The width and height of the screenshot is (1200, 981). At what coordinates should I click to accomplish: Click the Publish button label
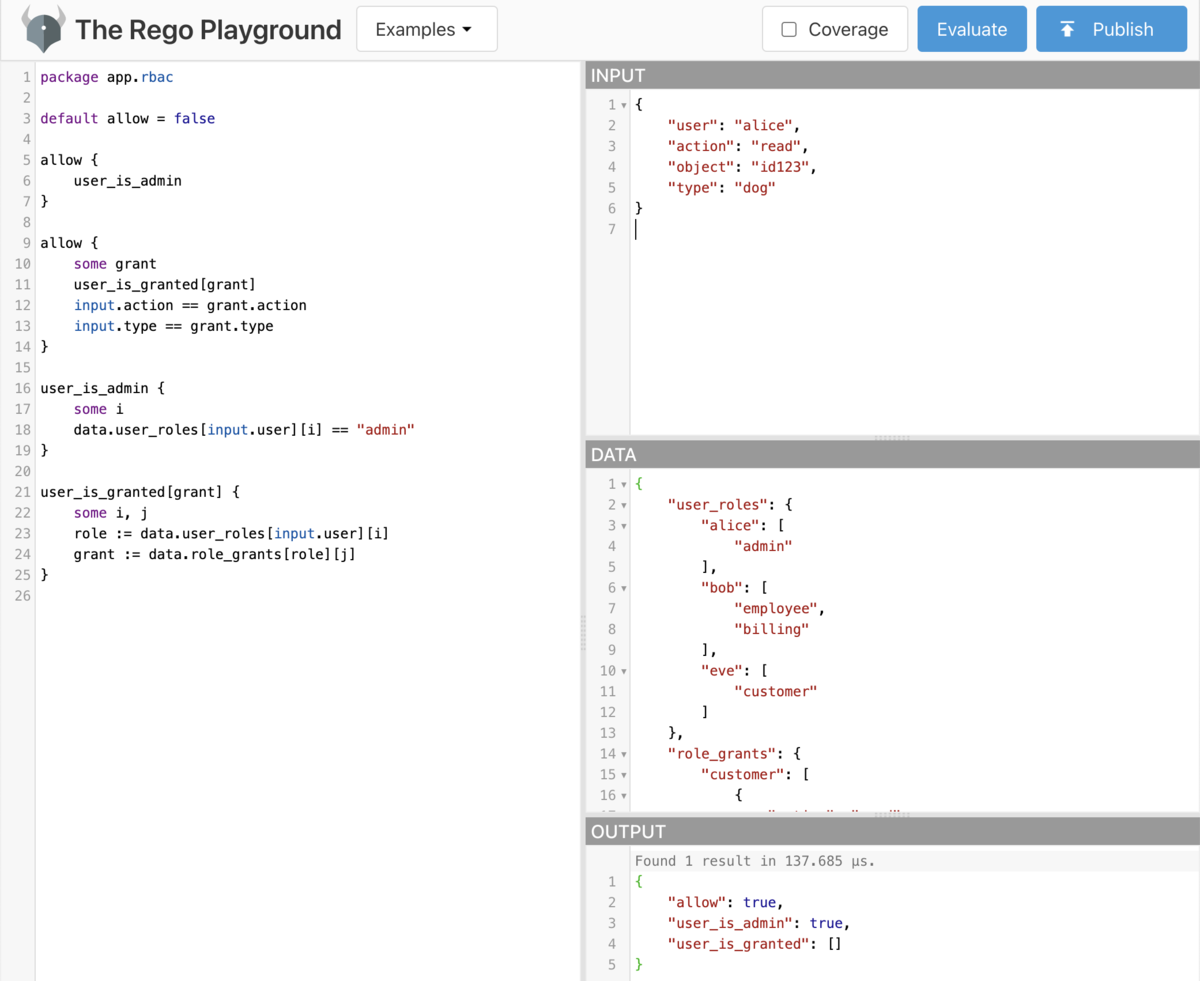[x=1123, y=30]
